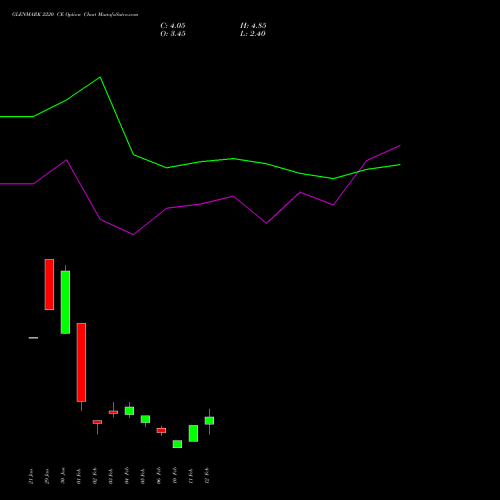The width and height of the screenshot is (500, 500).
Task: Click the 12 Feb date label
Action: pyautogui.click(x=207, y=476)
